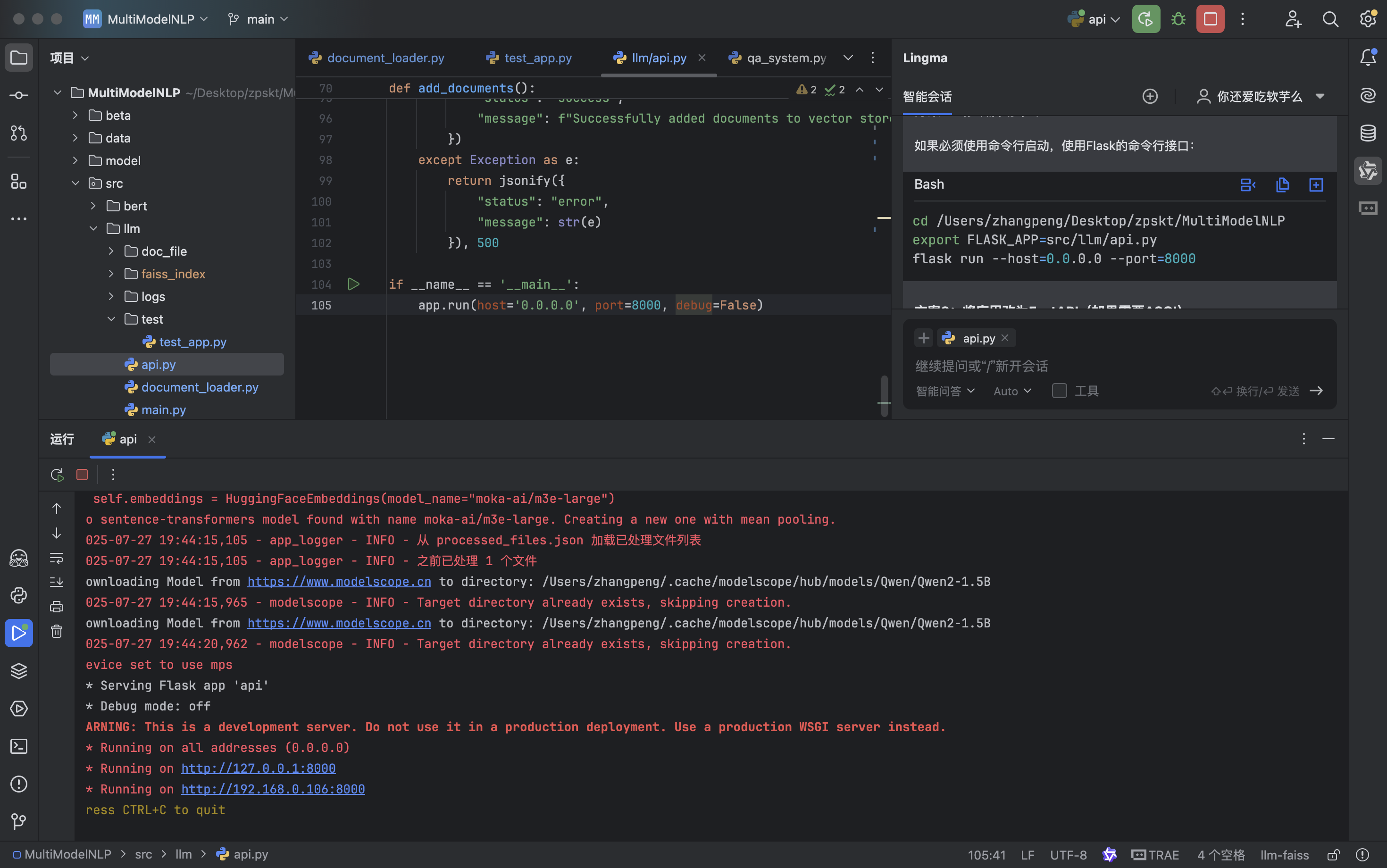Image resolution: width=1387 pixels, height=868 pixels.
Task: Toggle soft-wrap in Run console
Action: coord(56,558)
